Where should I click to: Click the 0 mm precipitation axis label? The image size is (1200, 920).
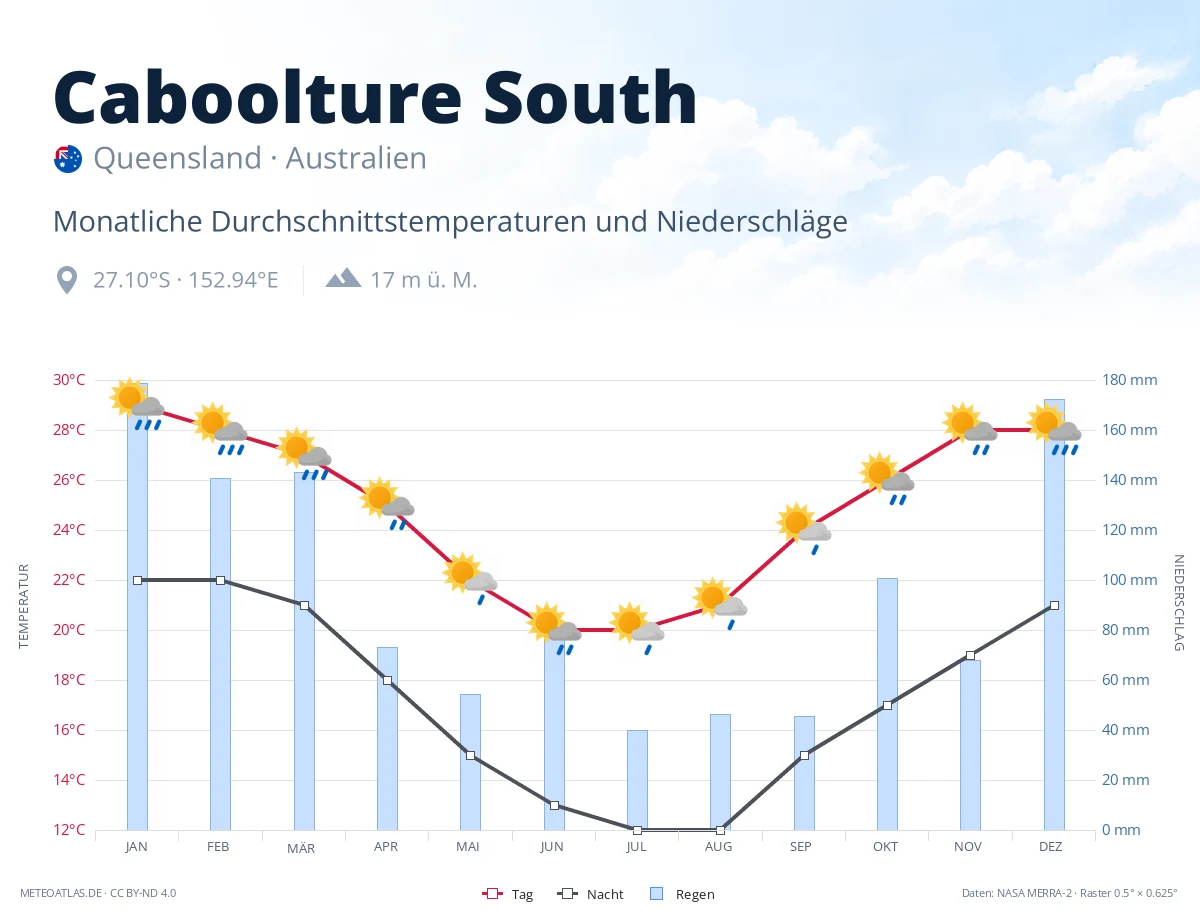(x=1121, y=830)
